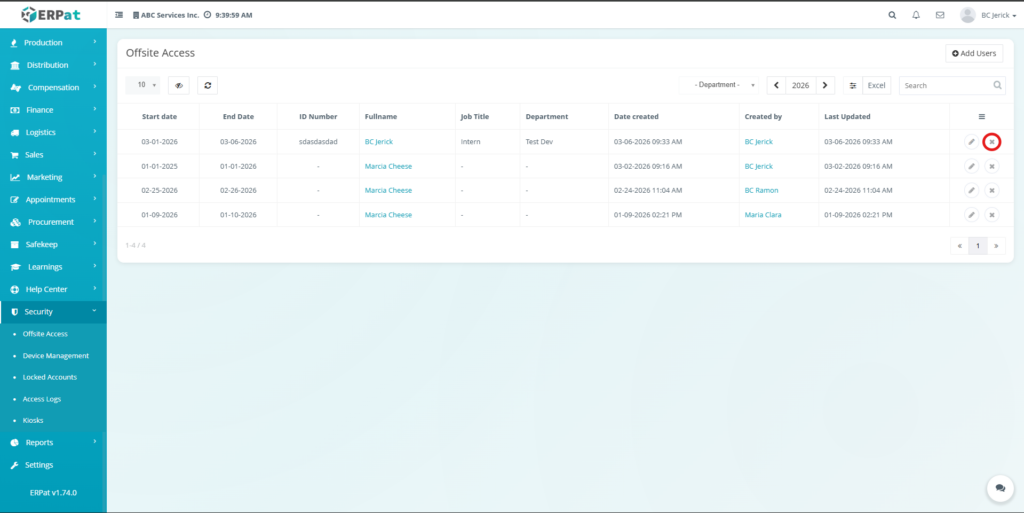Open the Maria Clara creator link
1024x513 pixels.
(763, 215)
